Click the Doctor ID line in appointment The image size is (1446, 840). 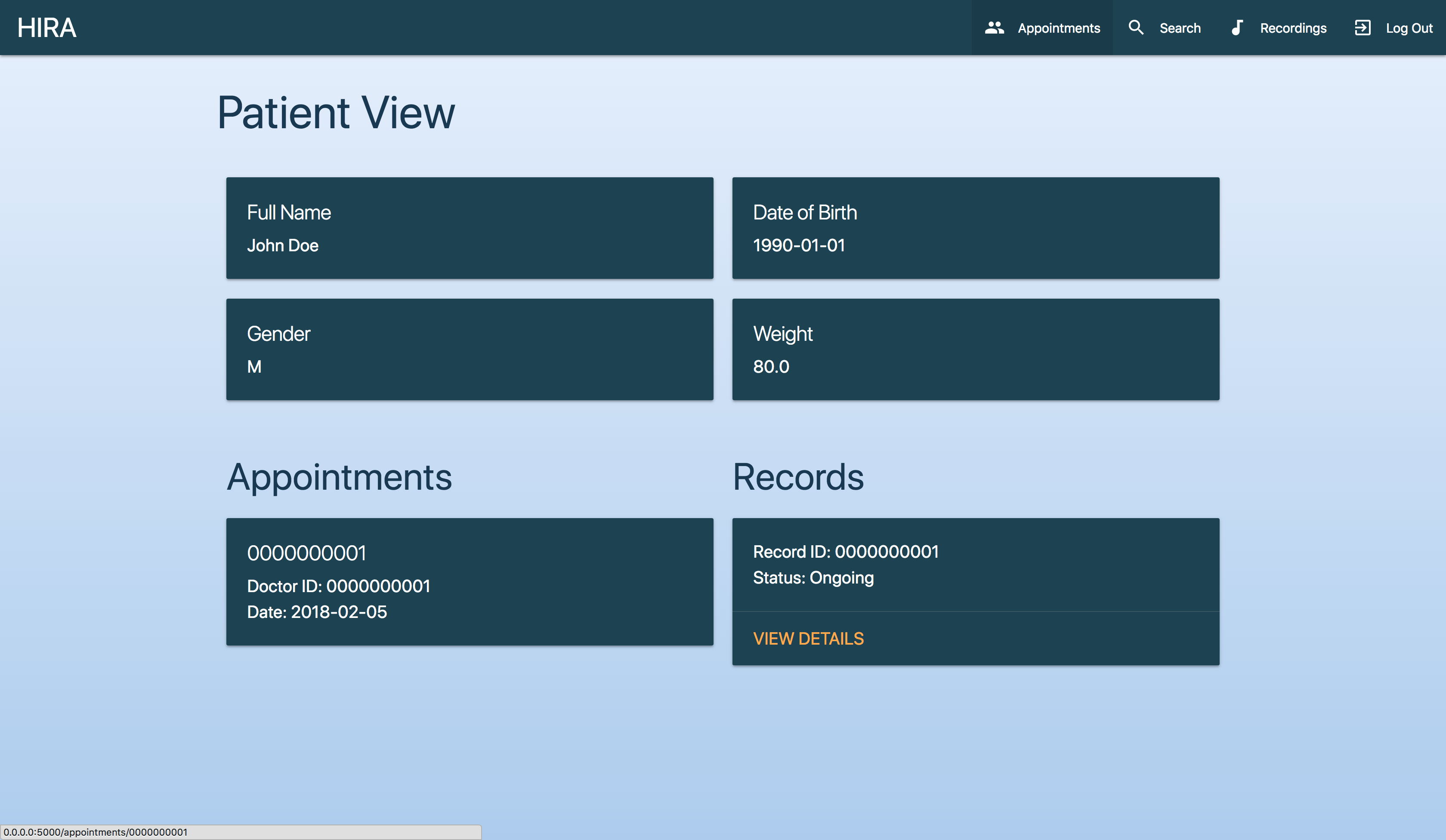[x=339, y=586]
